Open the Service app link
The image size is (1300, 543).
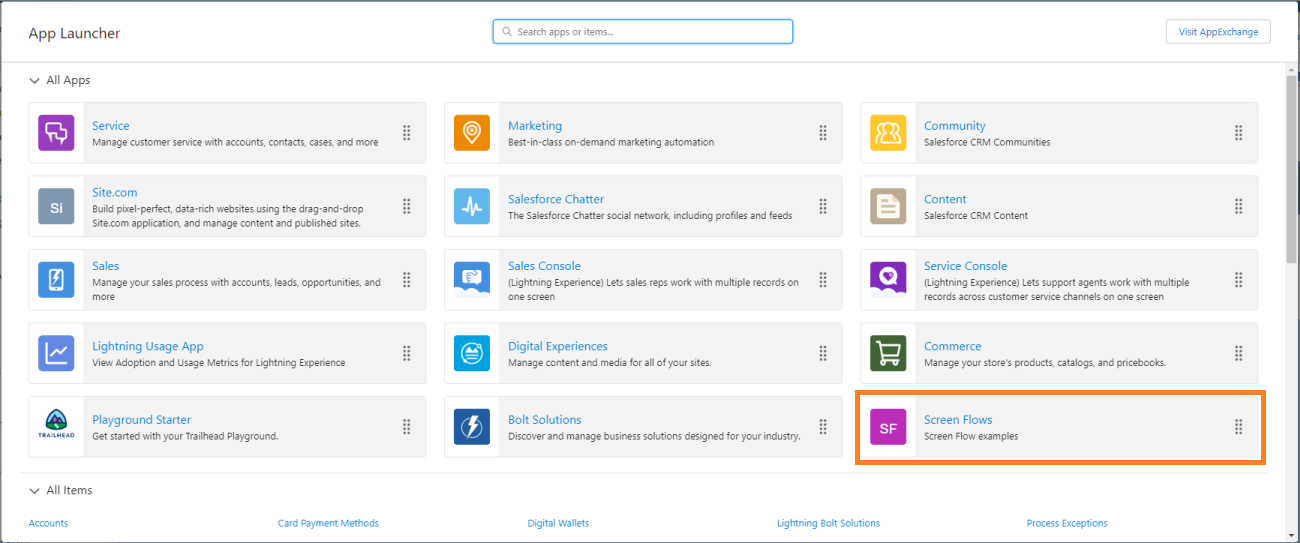(111, 126)
